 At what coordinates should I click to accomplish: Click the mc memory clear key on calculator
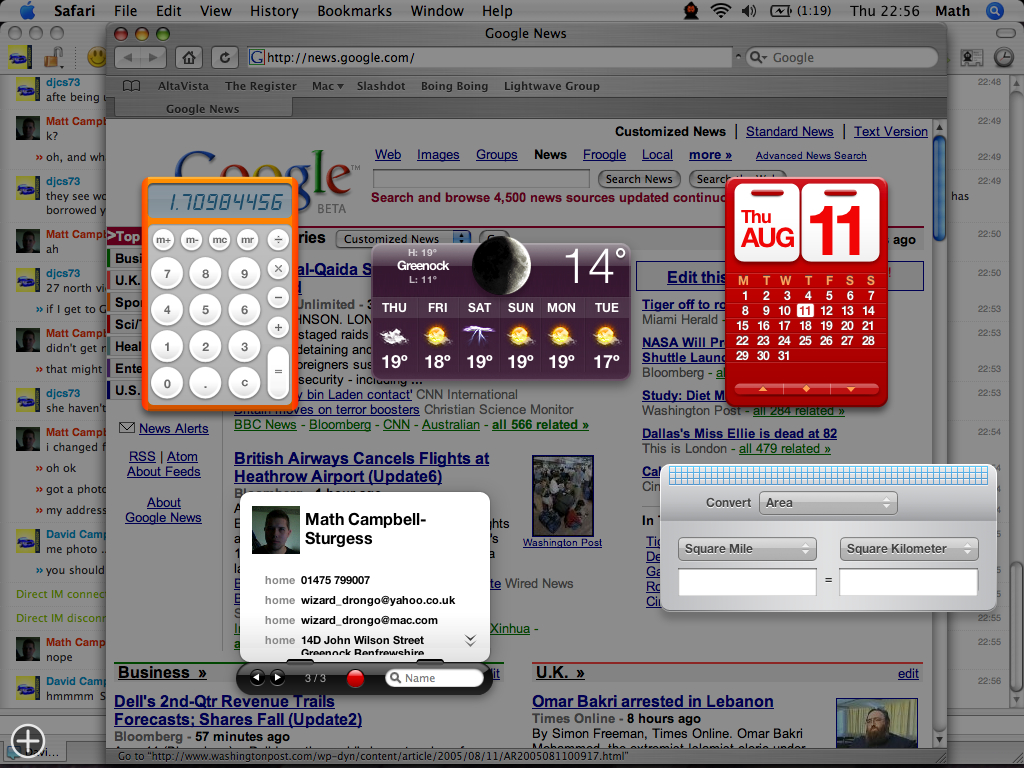pyautogui.click(x=219, y=240)
